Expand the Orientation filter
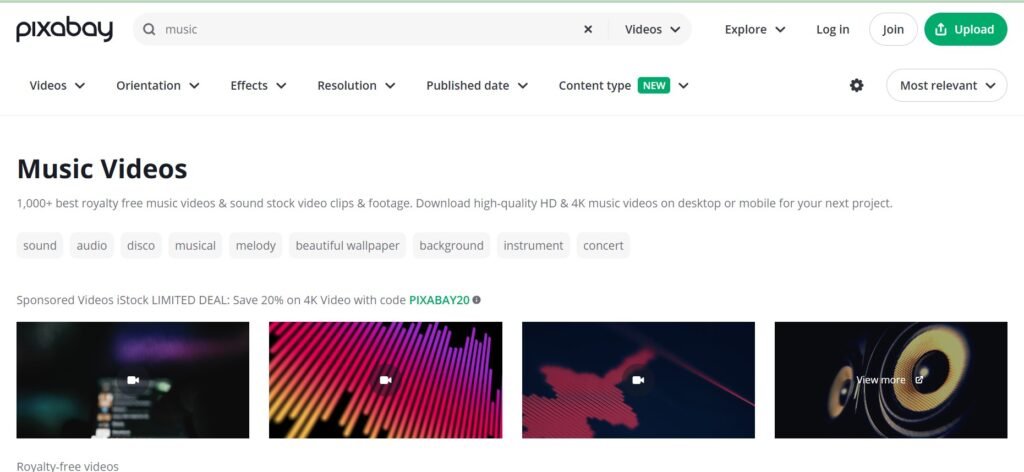The image size is (1024, 472). (158, 86)
